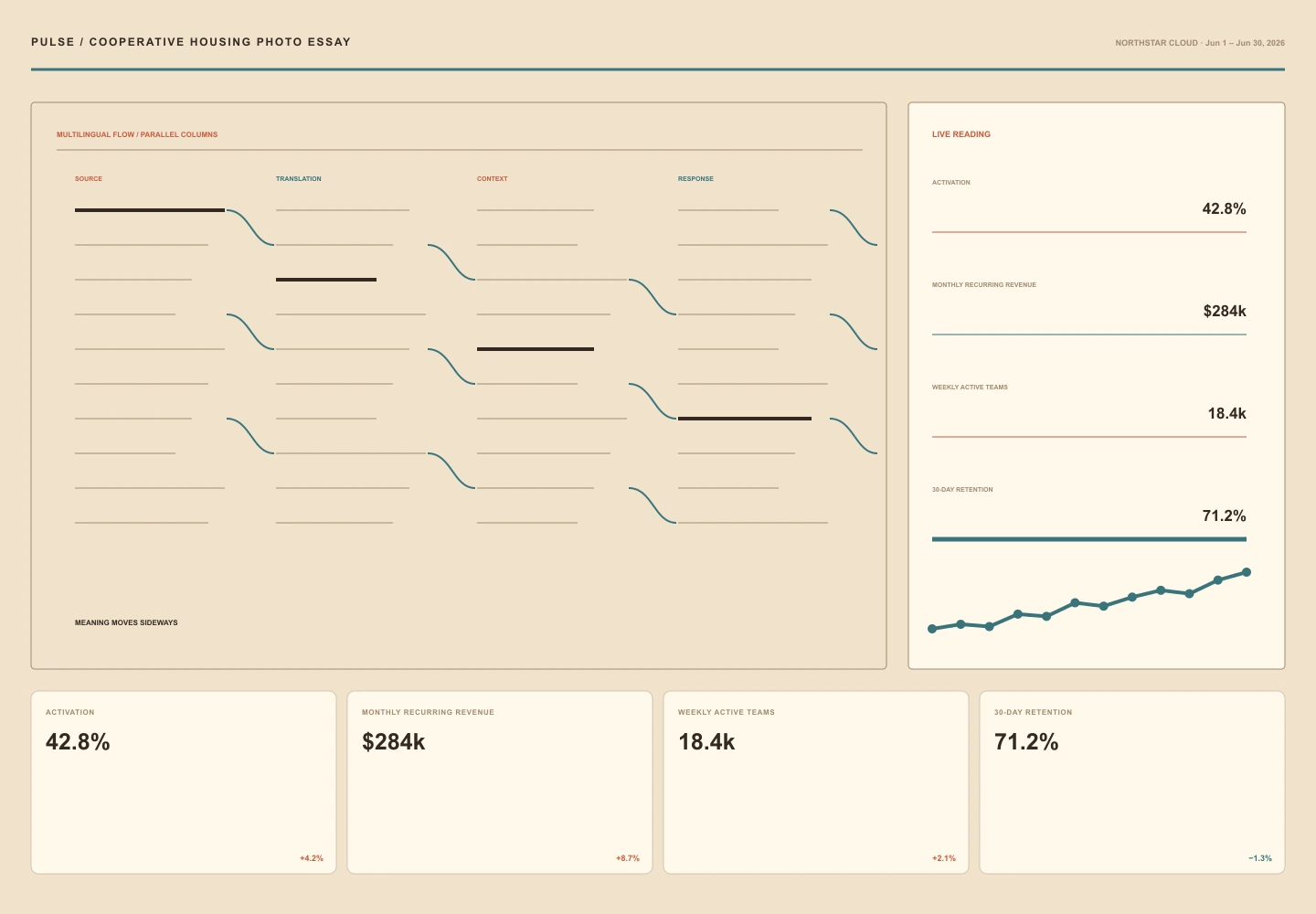This screenshot has width=1316, height=914.
Task: Select the 18.4k value in Live Reading
Action: click(x=1226, y=413)
